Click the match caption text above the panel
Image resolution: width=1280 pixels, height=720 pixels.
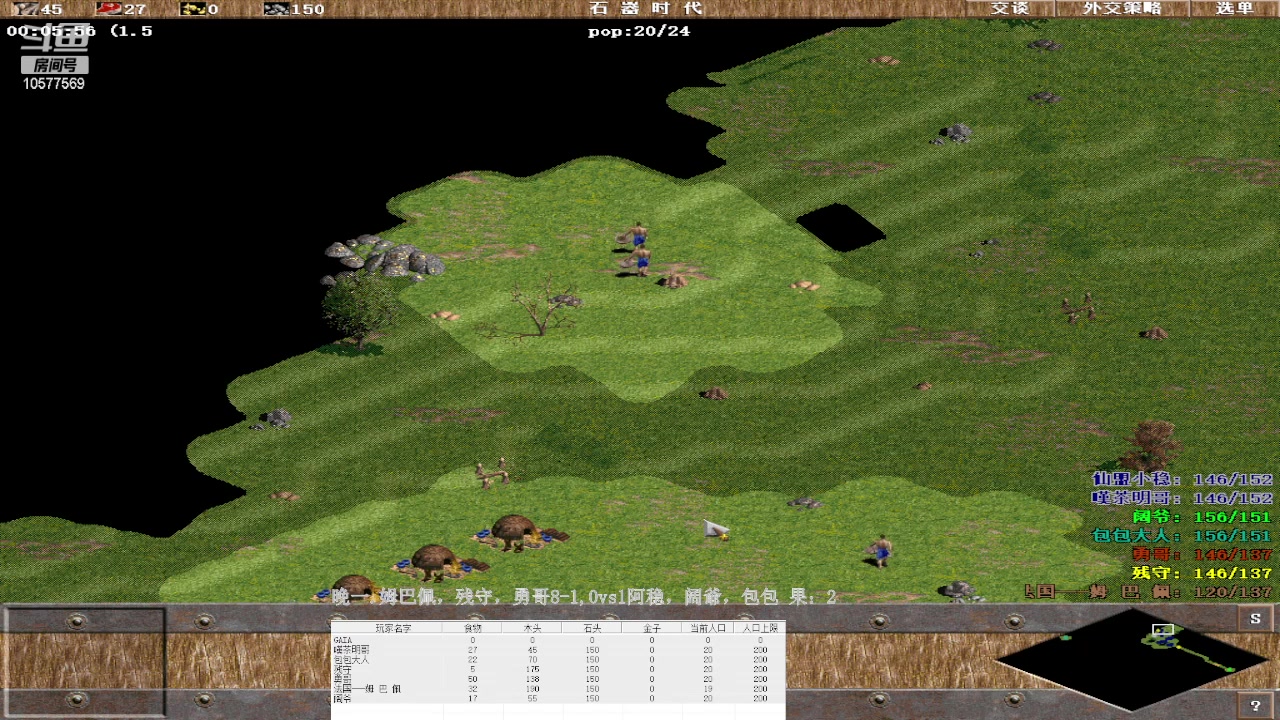coord(583,596)
